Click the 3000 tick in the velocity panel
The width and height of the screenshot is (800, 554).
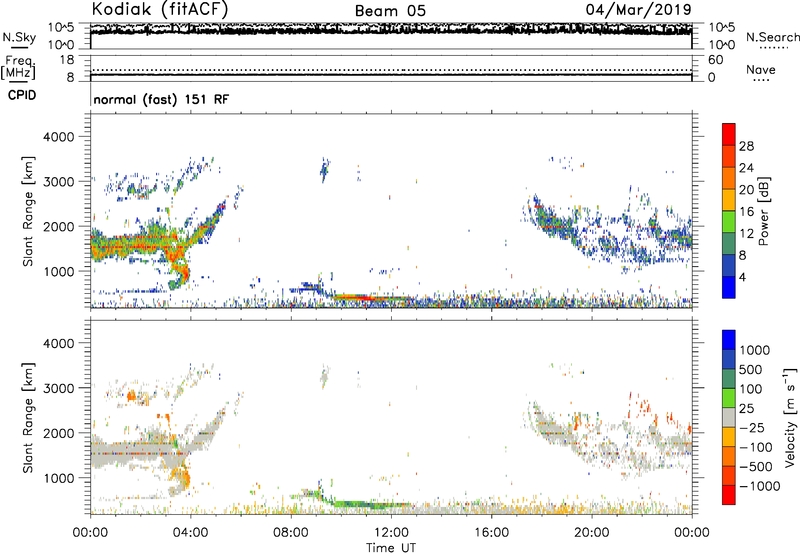point(59,388)
